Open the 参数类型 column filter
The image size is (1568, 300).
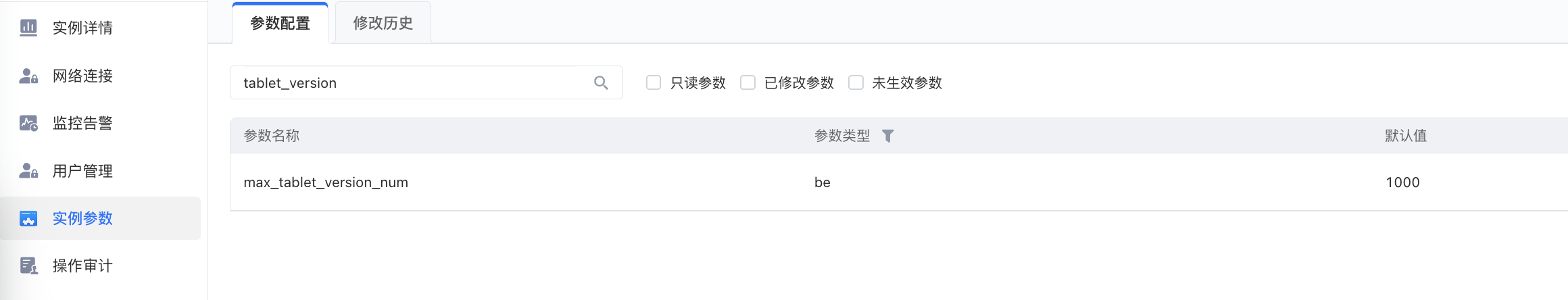point(888,136)
